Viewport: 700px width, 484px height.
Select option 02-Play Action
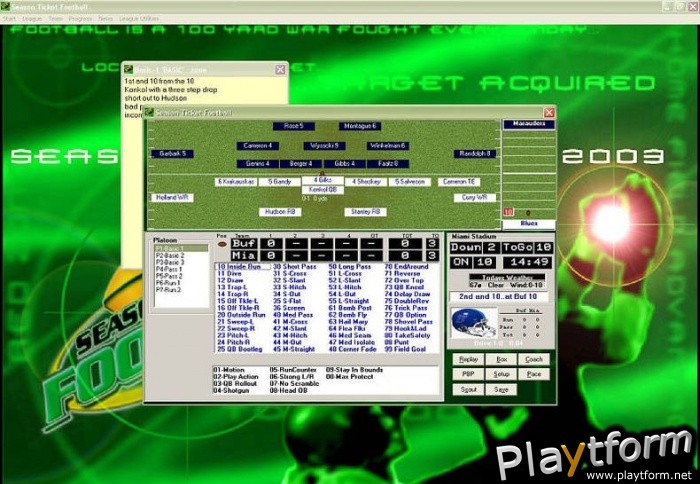click(236, 377)
